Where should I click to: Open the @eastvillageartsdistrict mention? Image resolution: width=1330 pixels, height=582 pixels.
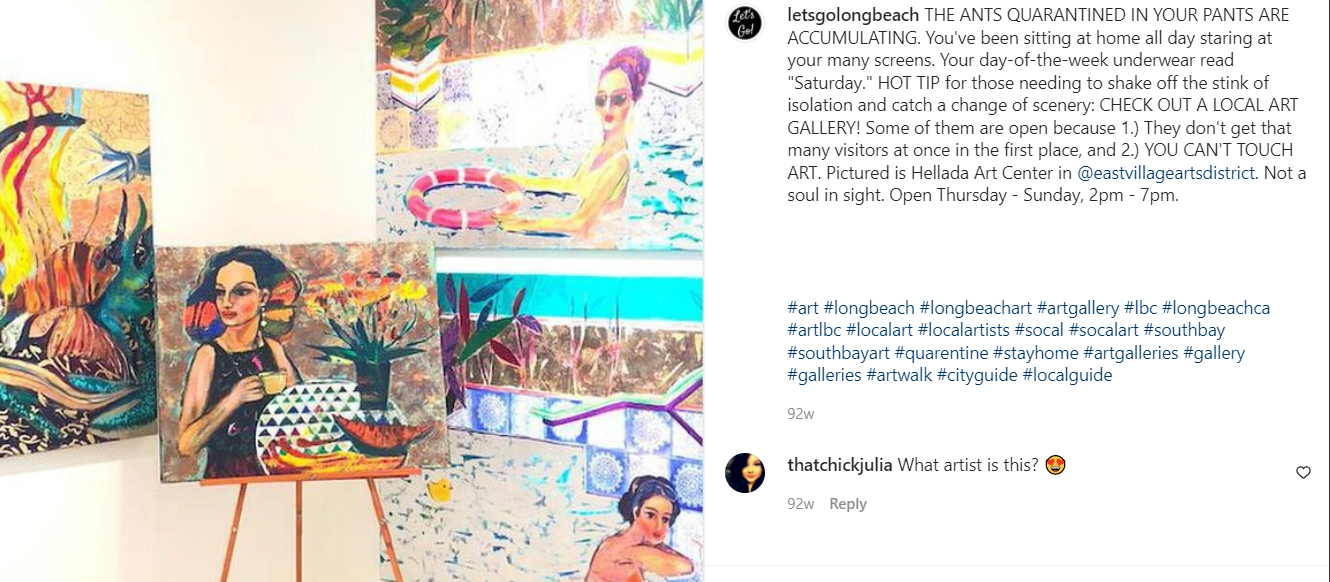click(1166, 173)
